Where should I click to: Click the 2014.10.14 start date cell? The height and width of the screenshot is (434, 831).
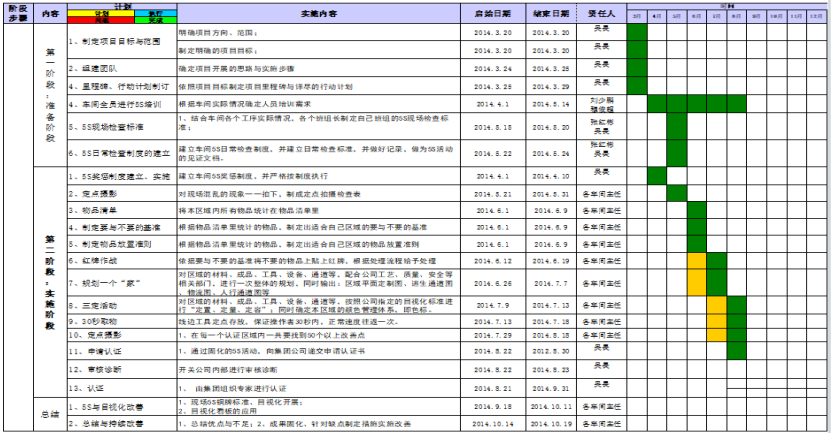point(492,424)
